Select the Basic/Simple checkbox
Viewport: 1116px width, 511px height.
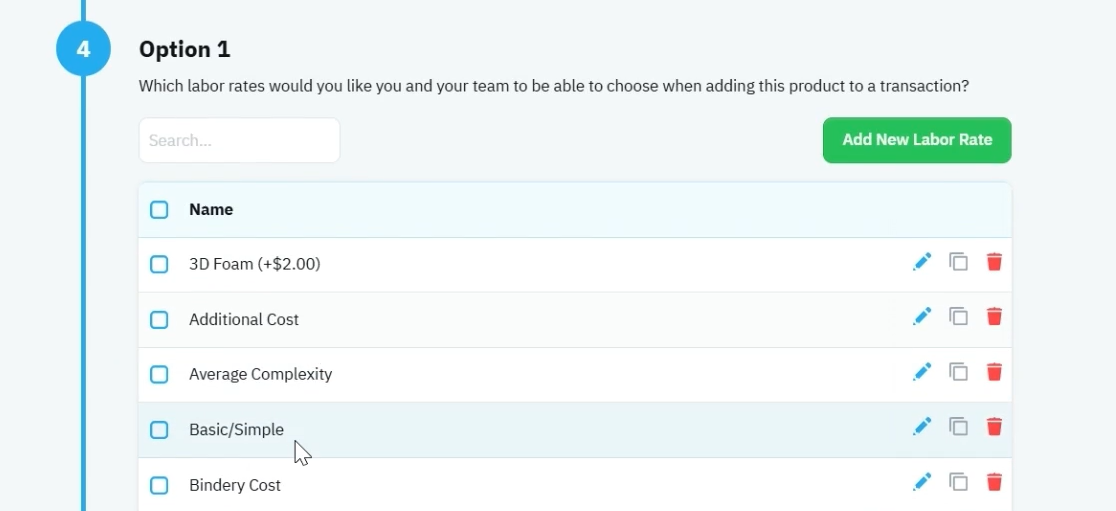159,430
